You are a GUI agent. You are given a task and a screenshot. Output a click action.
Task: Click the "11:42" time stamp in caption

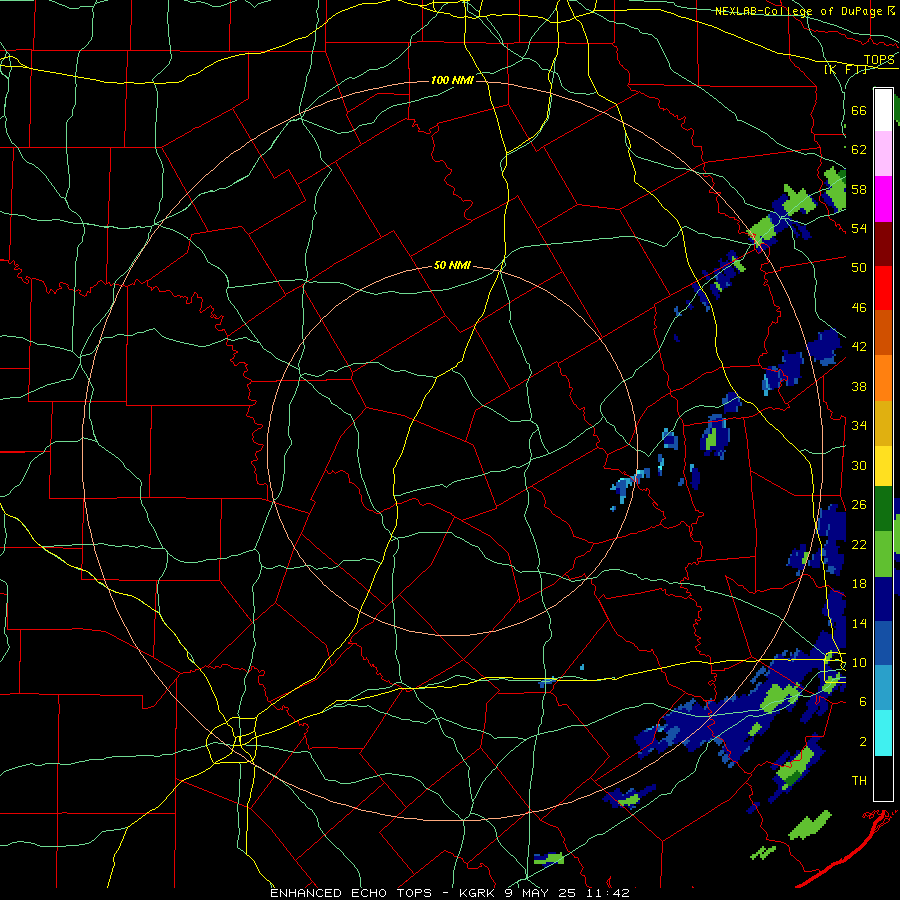608,893
